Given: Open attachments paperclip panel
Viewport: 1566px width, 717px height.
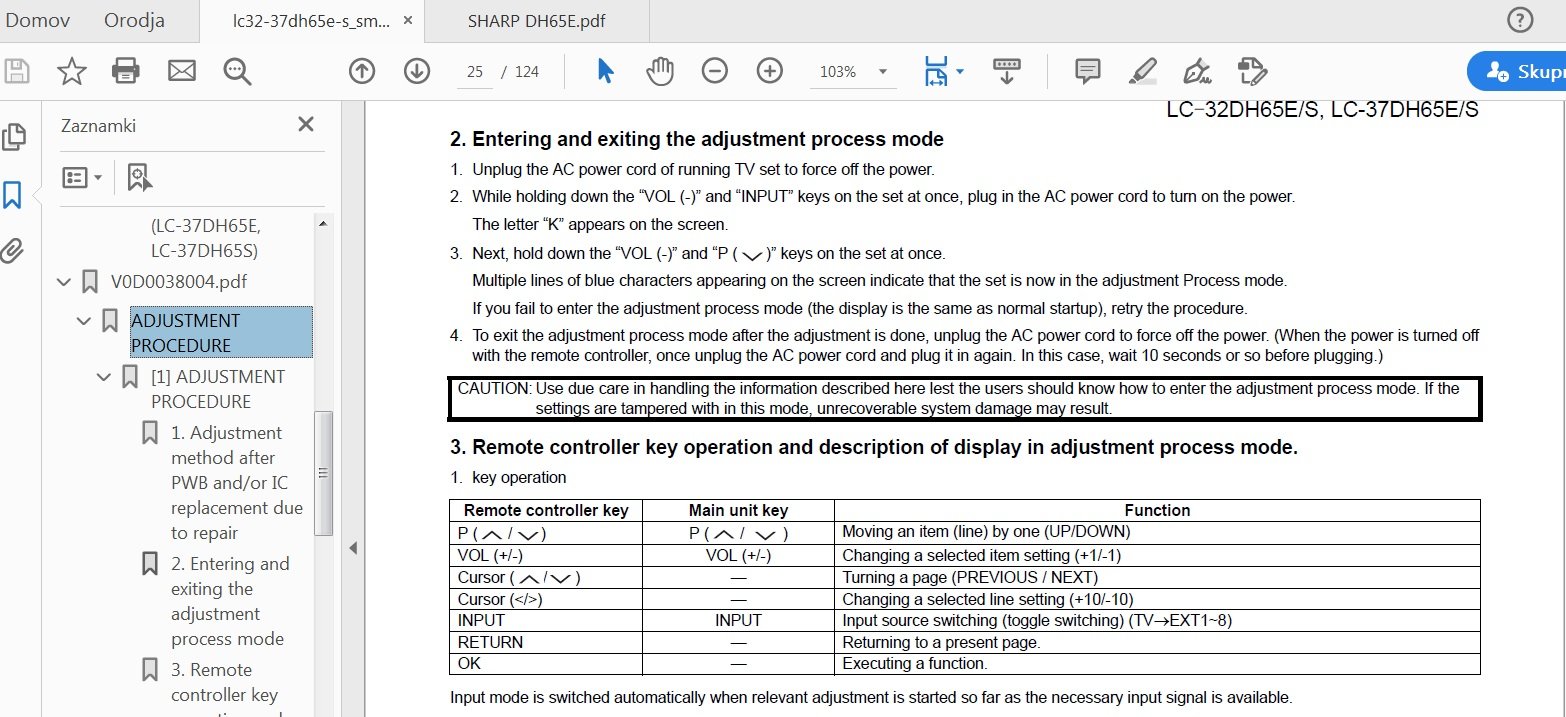Looking at the screenshot, I should (13, 250).
